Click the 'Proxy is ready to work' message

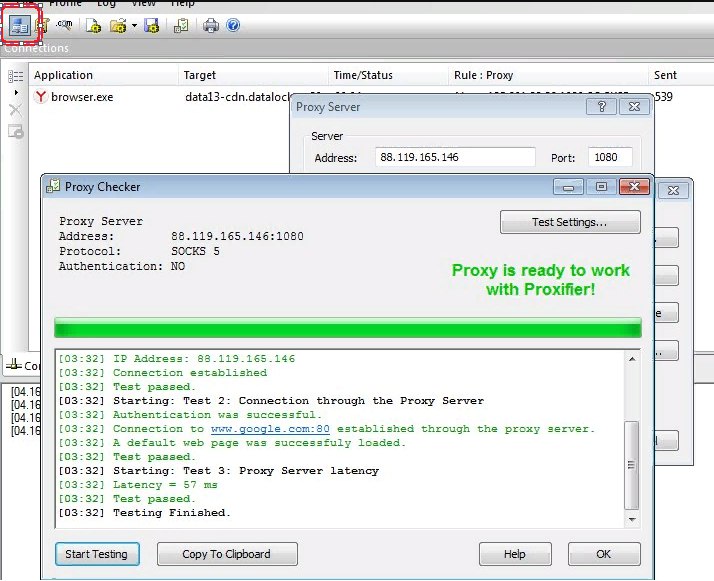pos(541,280)
